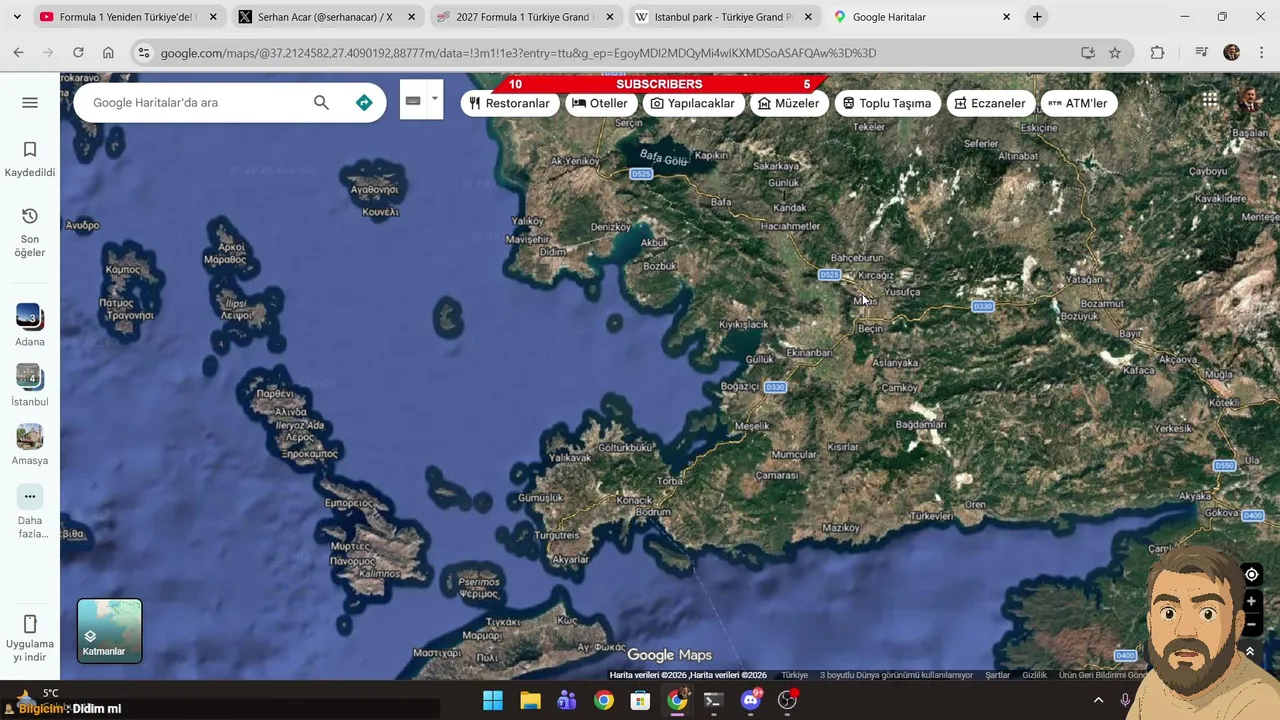The width and height of the screenshot is (1280, 720).
Task: Open Terminal from taskbar
Action: 713,700
